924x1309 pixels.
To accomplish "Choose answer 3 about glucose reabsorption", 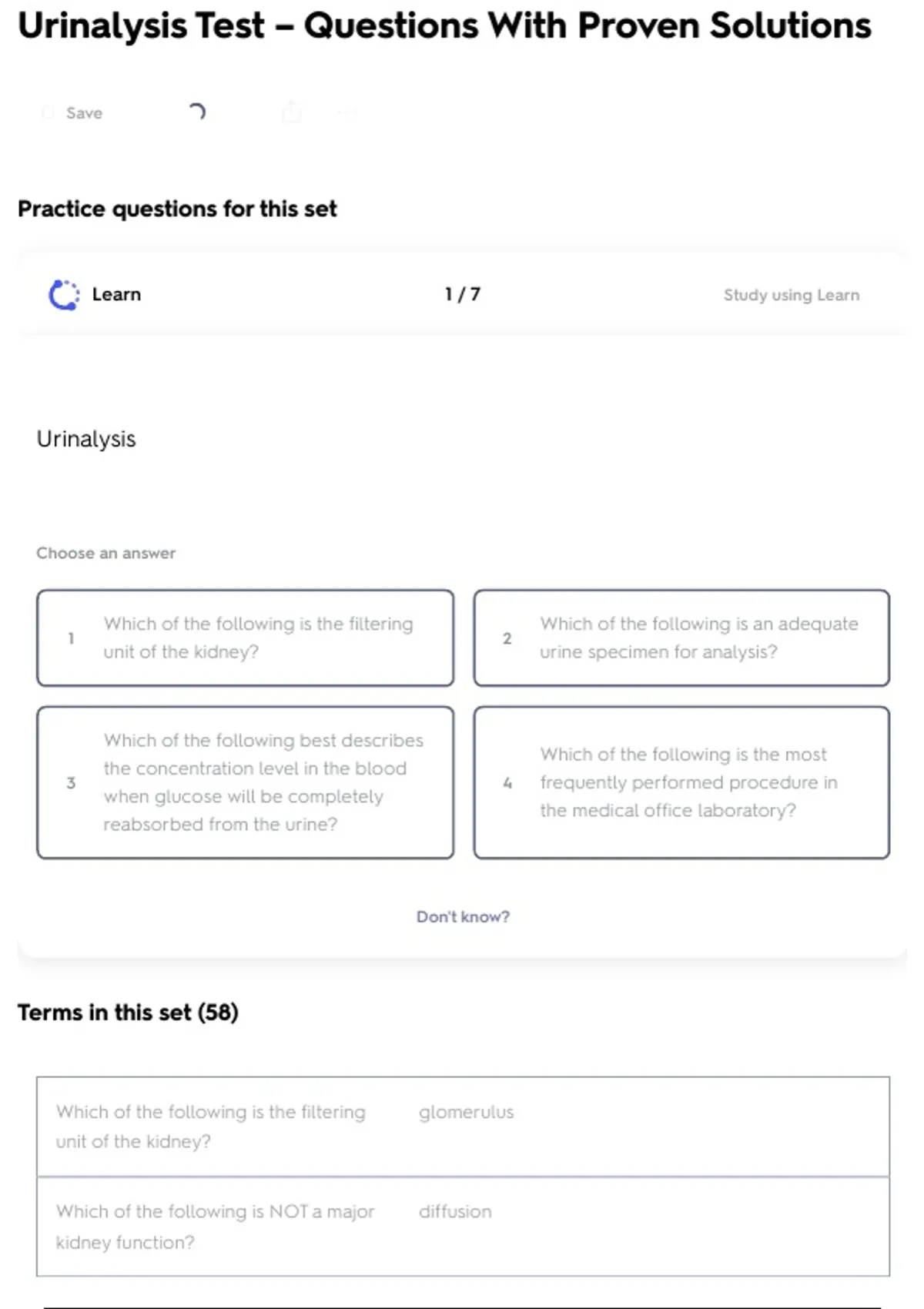I will (245, 782).
